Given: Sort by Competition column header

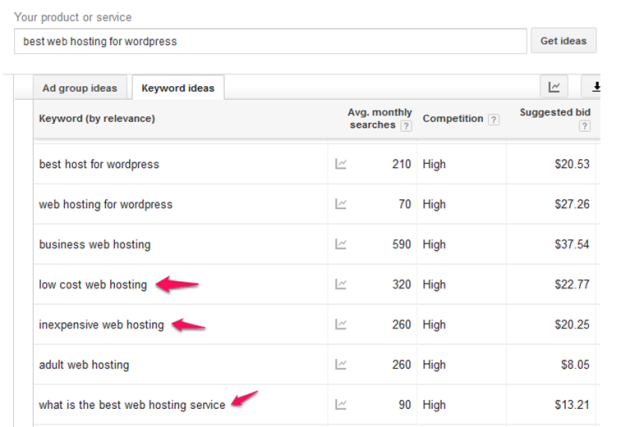Looking at the screenshot, I should click(453, 118).
